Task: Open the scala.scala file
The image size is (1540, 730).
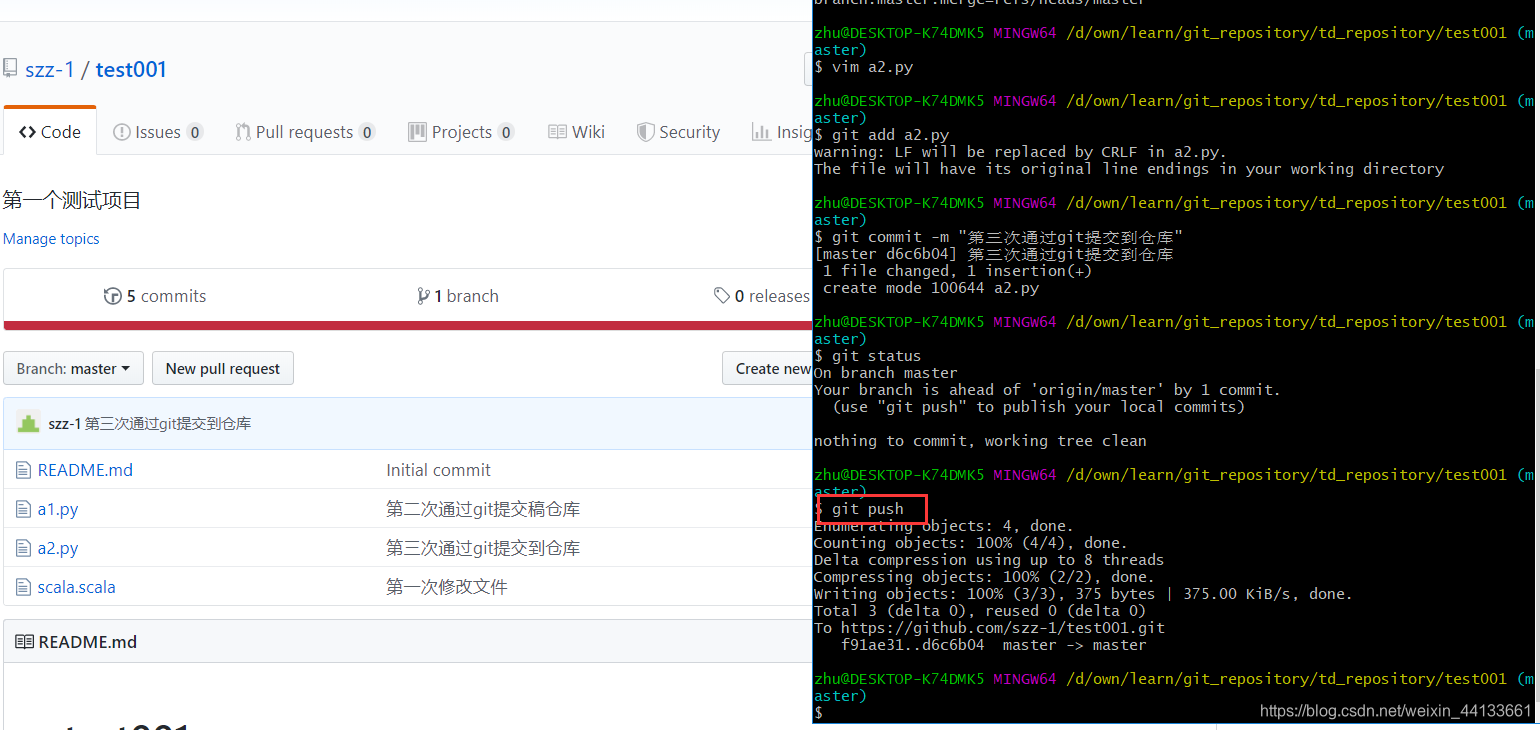Action: tap(77, 587)
